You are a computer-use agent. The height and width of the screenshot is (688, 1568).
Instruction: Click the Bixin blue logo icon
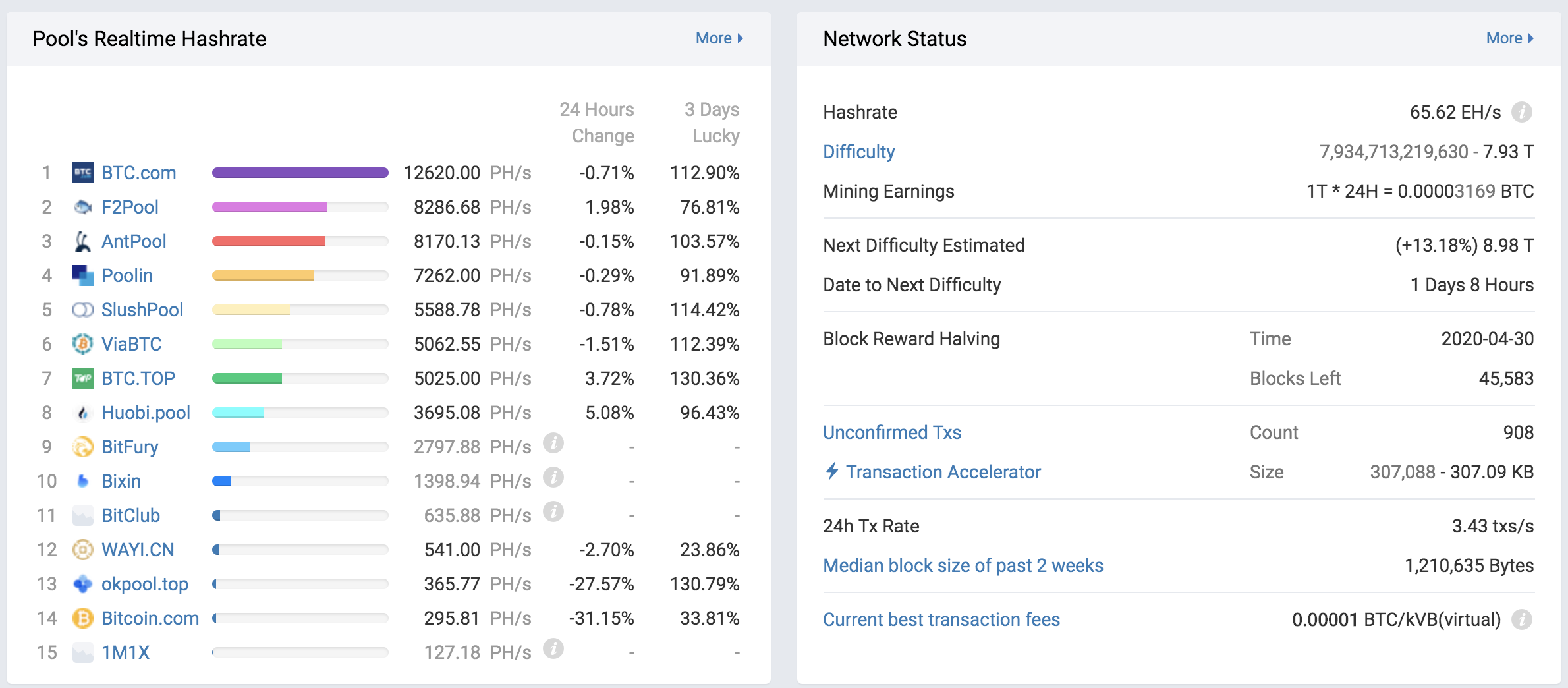pos(82,481)
